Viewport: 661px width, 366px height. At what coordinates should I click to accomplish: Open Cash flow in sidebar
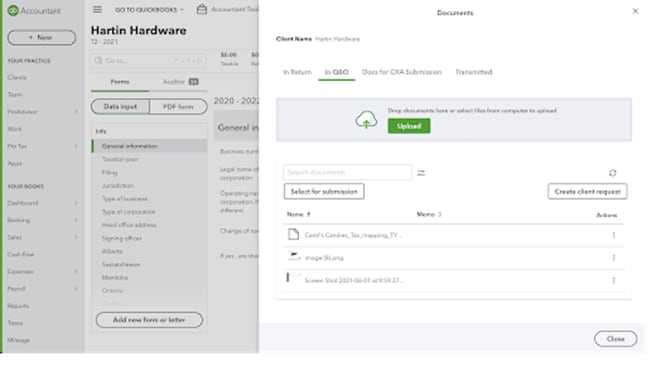pyautogui.click(x=21, y=254)
